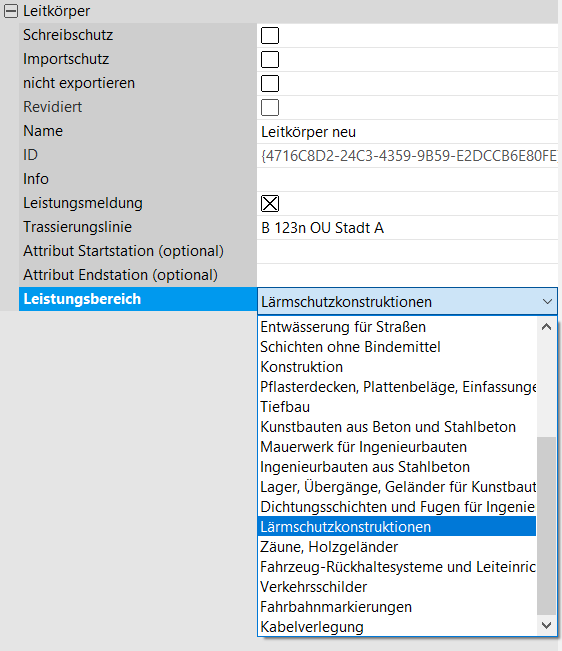562x651 pixels.
Task: Toggle the nicht exportieren checkbox
Action: [x=270, y=83]
